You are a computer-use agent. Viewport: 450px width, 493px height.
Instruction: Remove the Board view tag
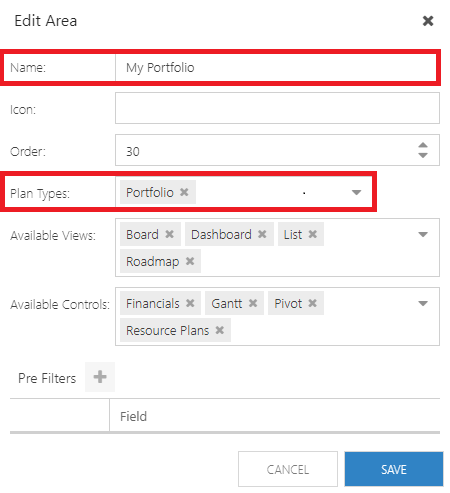tap(169, 234)
